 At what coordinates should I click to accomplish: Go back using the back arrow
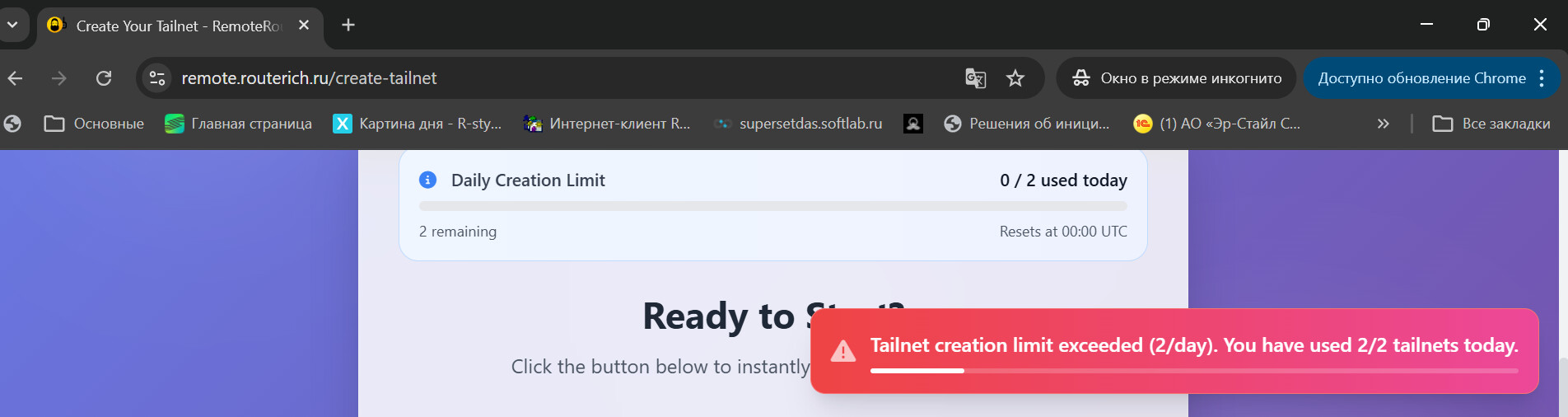click(16, 78)
